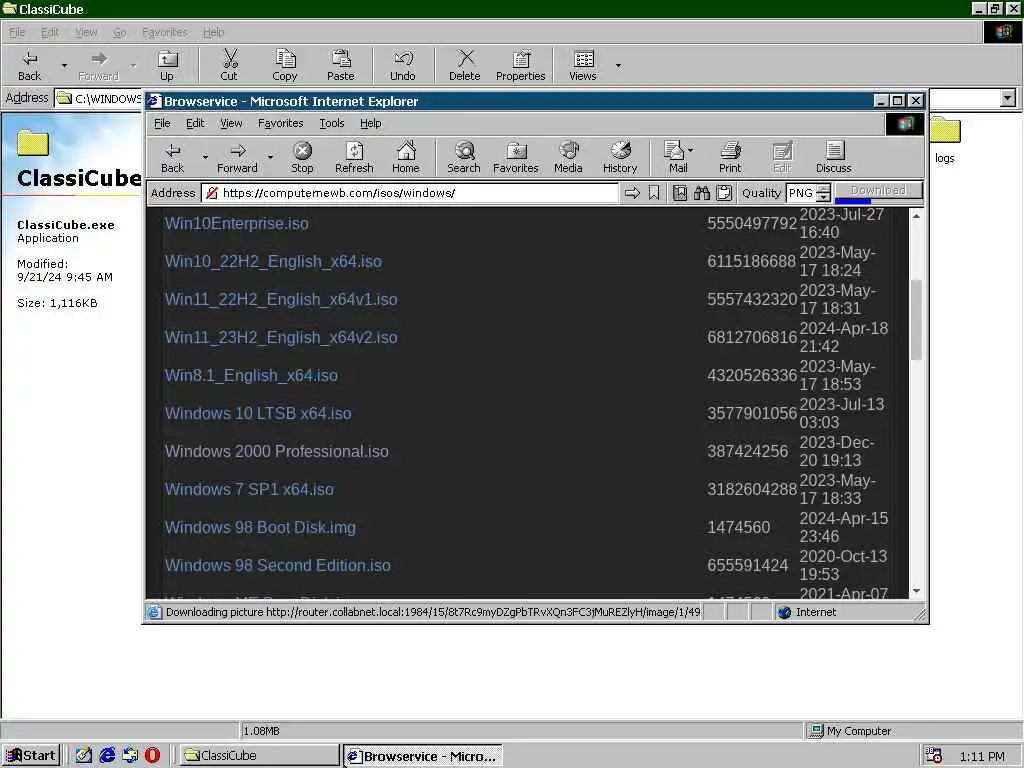Stop the page loading in Internet Explorer
This screenshot has height=768, width=1024.
tap(302, 158)
